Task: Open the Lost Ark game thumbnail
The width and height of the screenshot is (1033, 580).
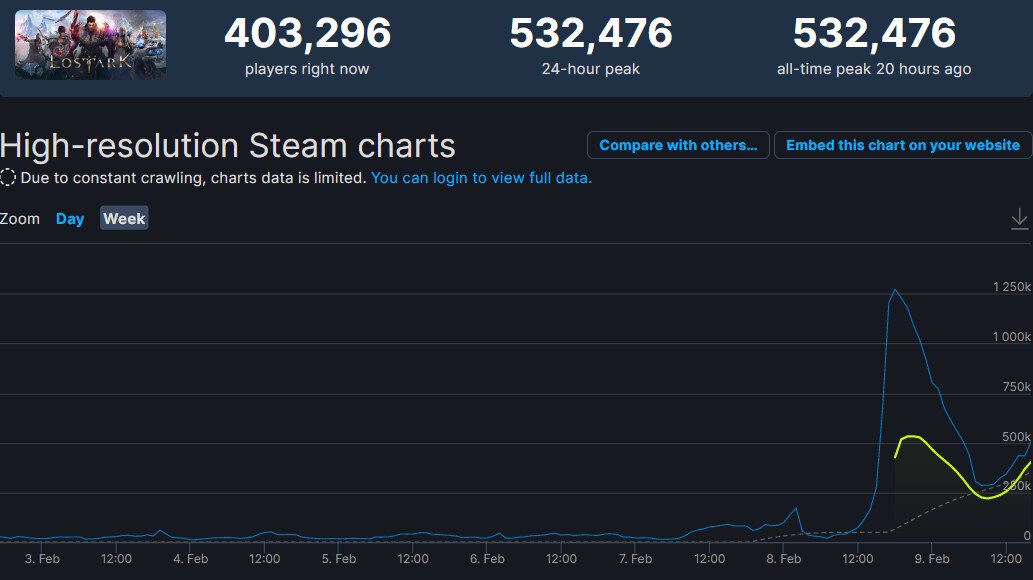Action: point(90,45)
